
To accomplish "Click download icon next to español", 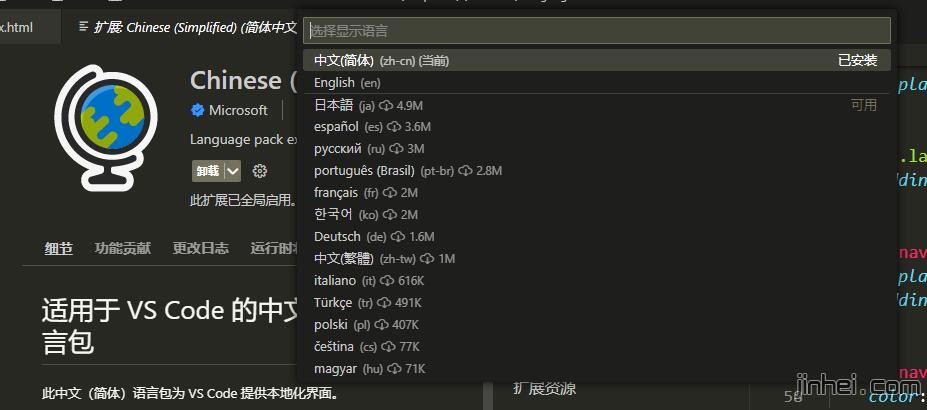I will pyautogui.click(x=394, y=127).
